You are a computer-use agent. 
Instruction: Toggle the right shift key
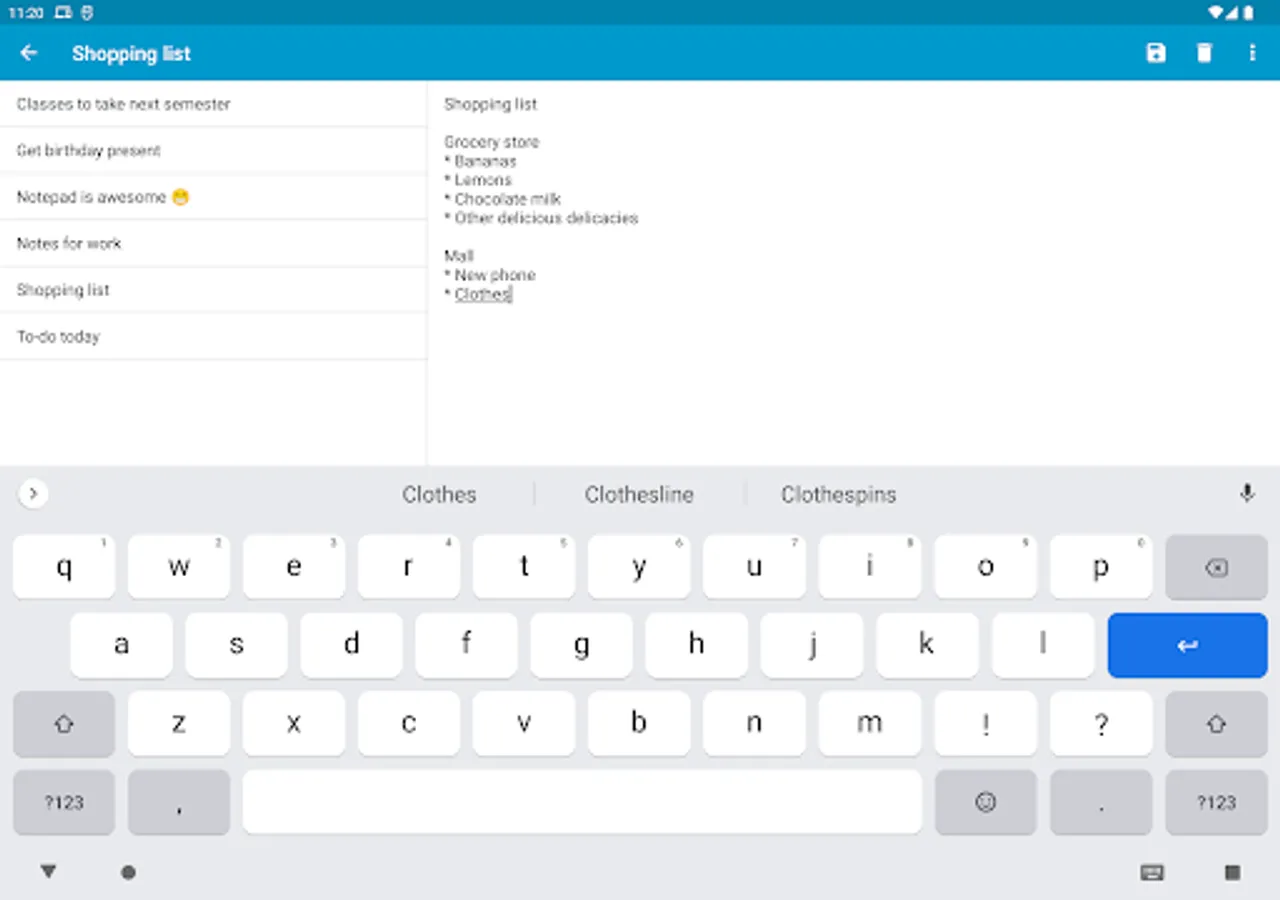(x=1216, y=723)
